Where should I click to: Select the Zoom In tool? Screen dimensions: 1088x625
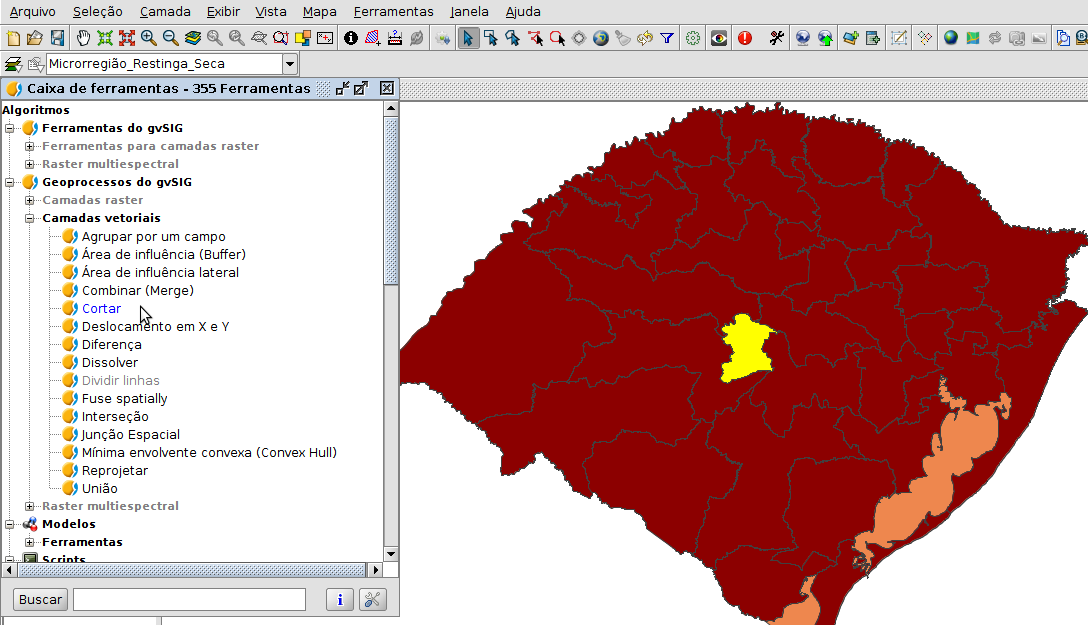[146, 38]
